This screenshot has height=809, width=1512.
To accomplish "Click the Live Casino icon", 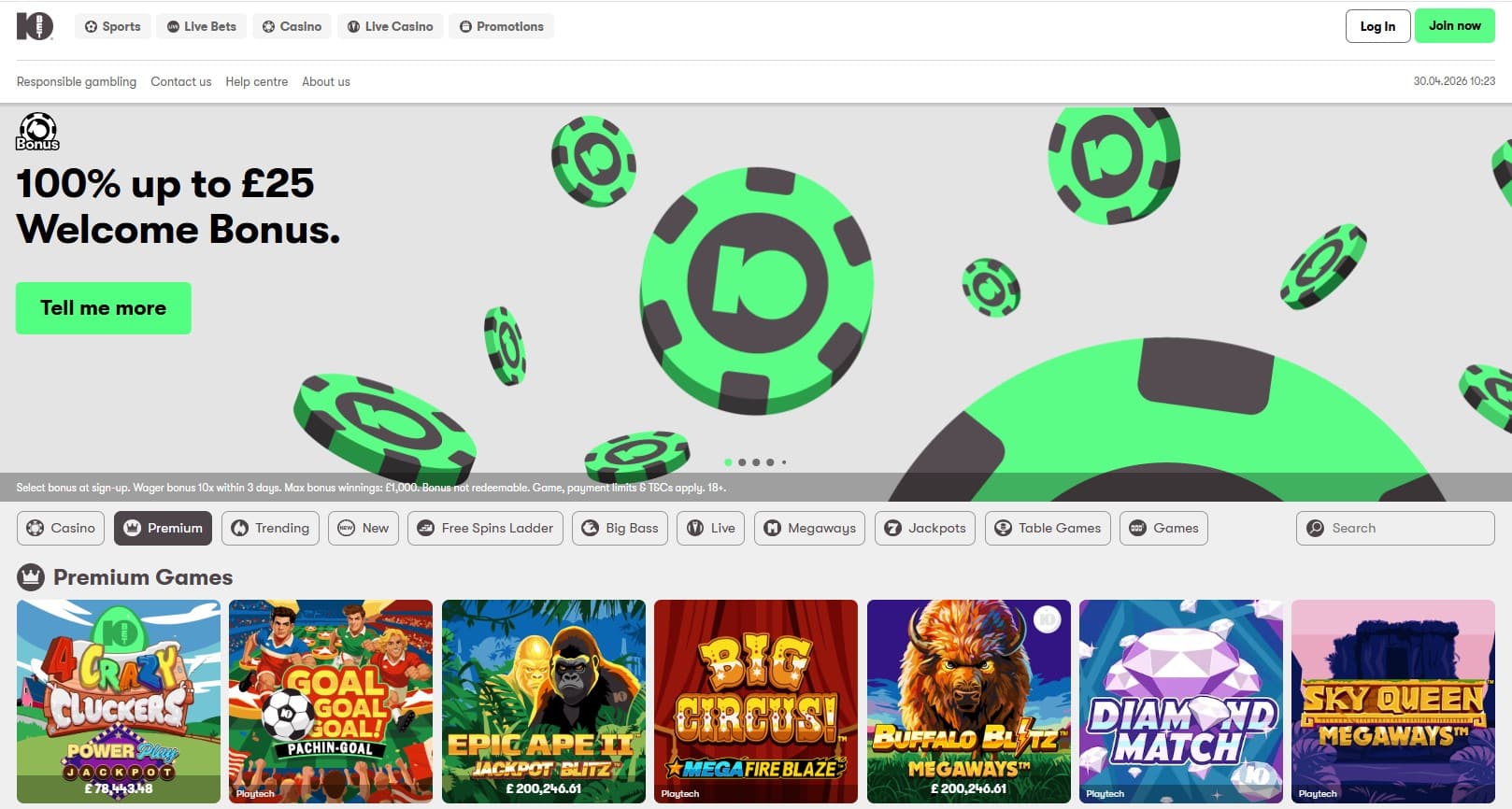I will coord(353,27).
